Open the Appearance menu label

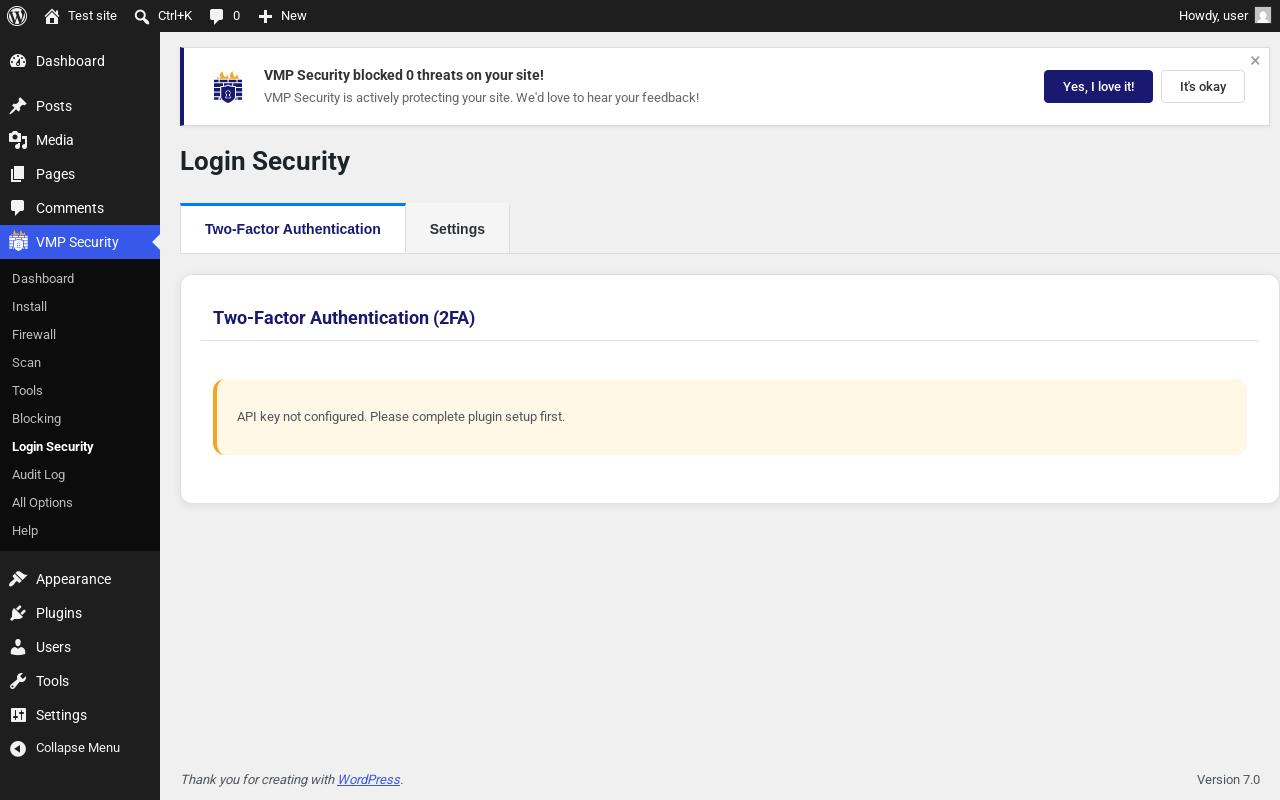[x=73, y=579]
